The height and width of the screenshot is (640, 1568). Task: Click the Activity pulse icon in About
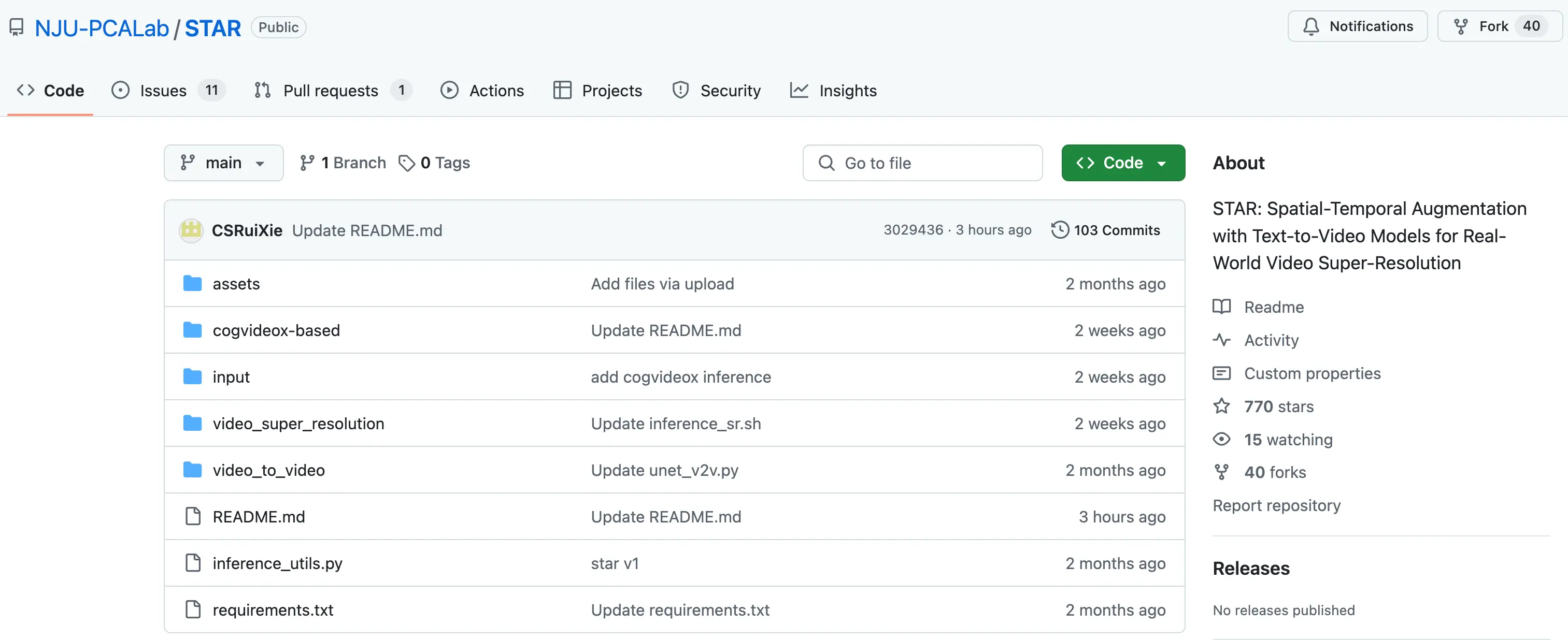[x=1221, y=340]
